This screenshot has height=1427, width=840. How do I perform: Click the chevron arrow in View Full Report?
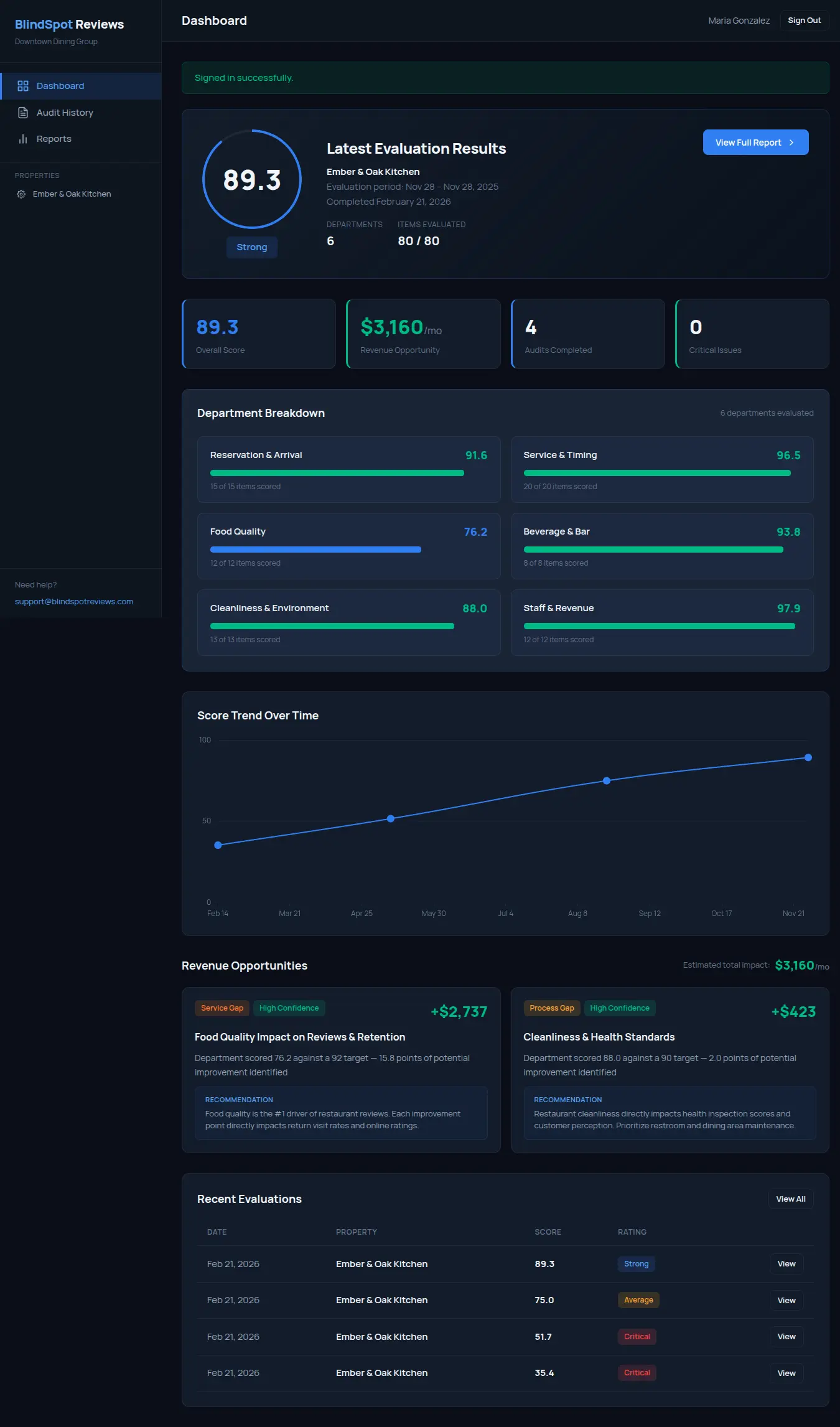point(791,143)
